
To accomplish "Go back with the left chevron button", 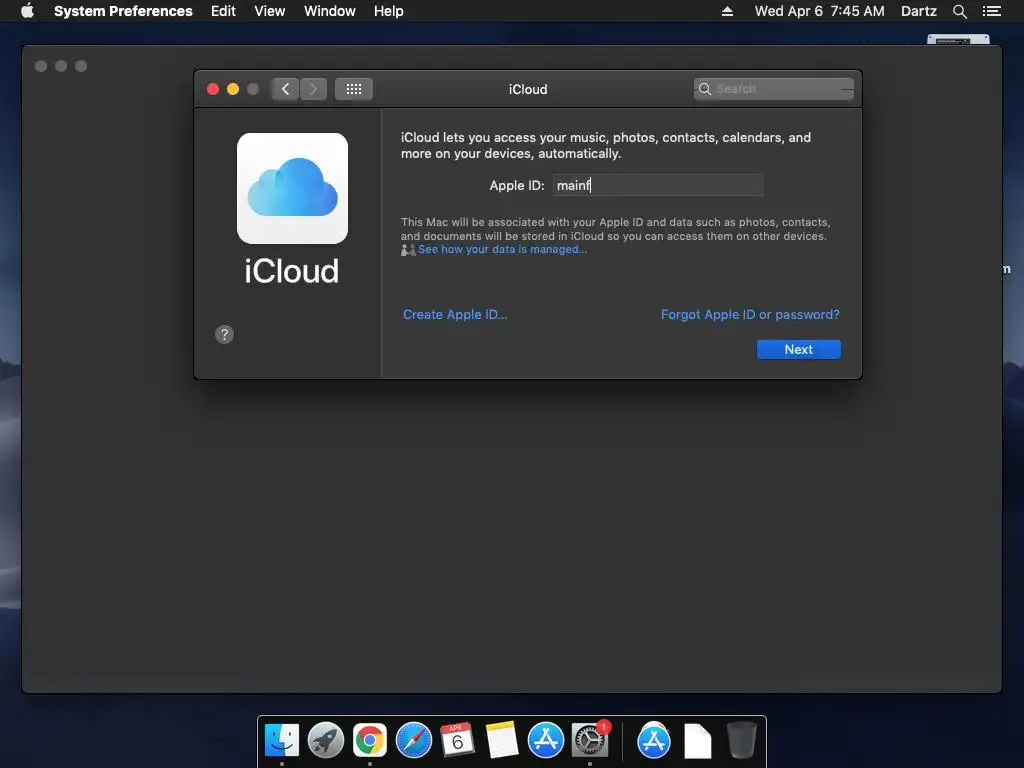I will [285, 89].
